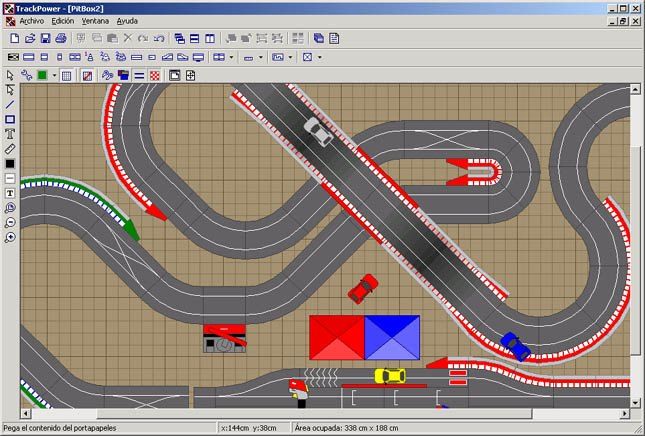The image size is (645, 436).
Task: Toggle the overlapping red-blue layers button
Action: [123, 75]
